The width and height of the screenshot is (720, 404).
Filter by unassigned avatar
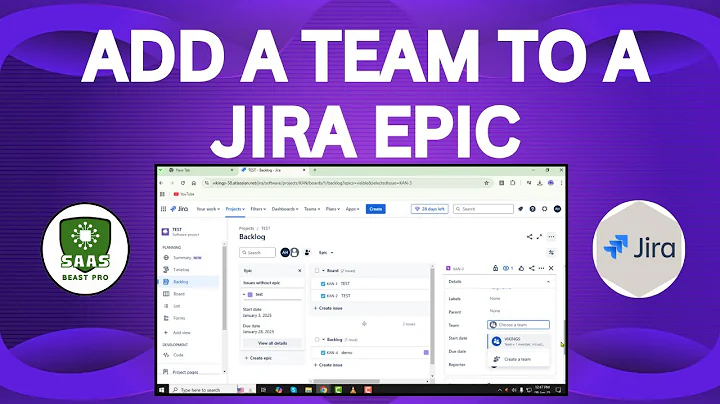coord(295,252)
